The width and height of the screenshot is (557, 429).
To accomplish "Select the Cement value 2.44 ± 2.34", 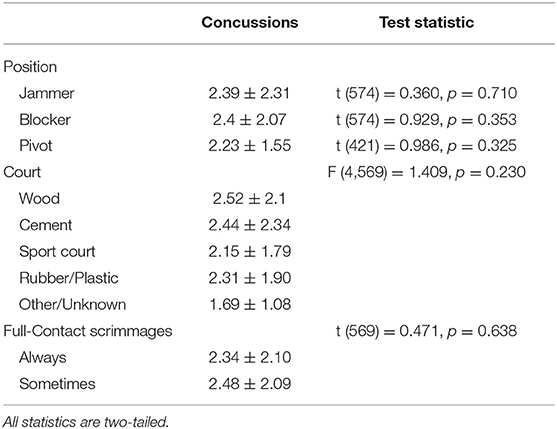I will tap(250, 225).
